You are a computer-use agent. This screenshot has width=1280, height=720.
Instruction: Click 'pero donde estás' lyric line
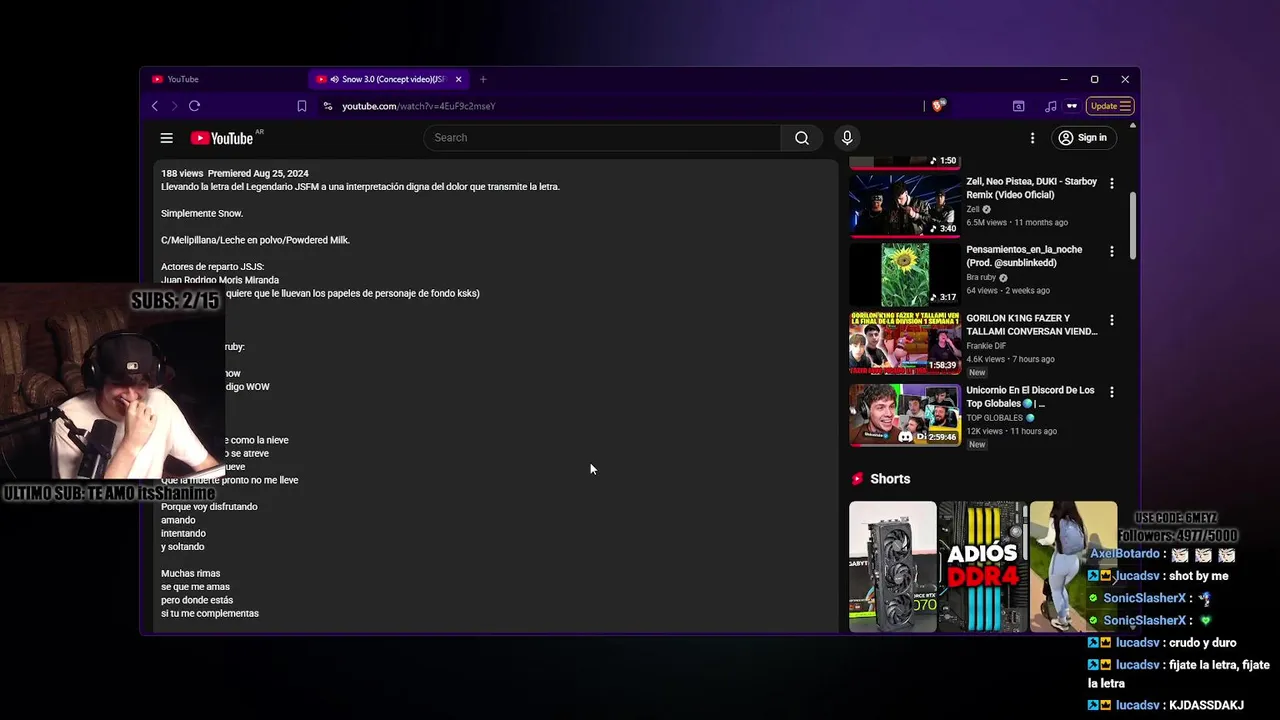(x=197, y=600)
